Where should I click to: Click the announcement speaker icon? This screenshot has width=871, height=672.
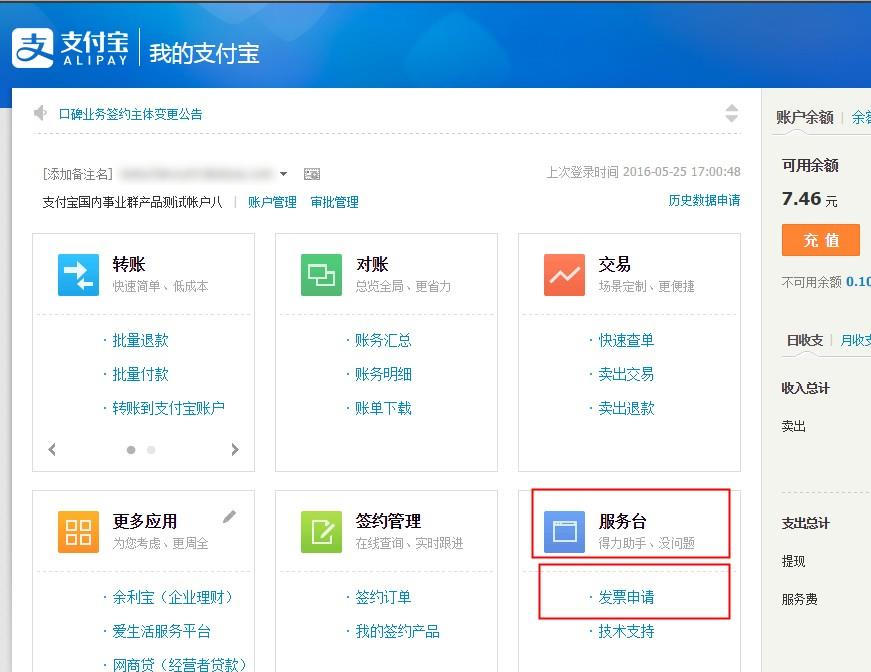(x=40, y=113)
